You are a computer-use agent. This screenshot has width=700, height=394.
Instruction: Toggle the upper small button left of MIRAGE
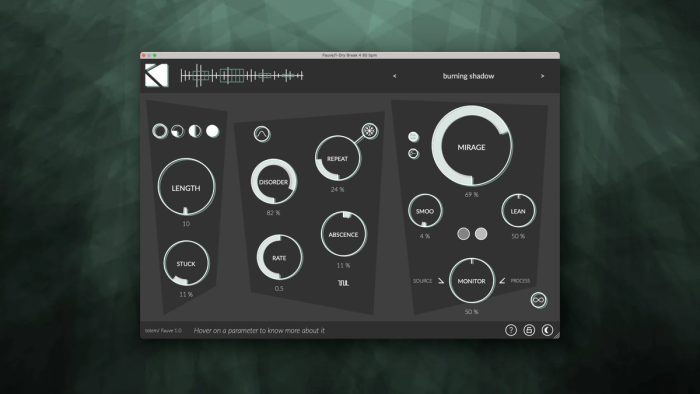(x=413, y=137)
